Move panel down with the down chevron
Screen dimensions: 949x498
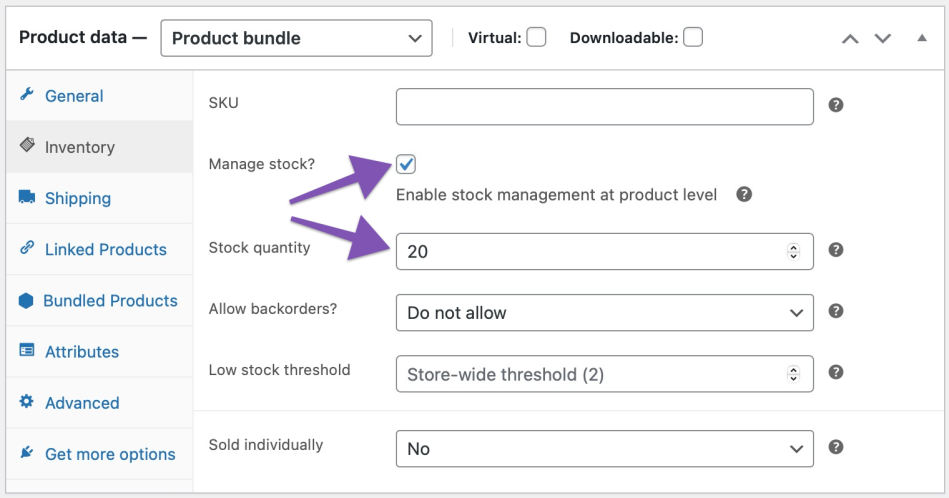[883, 38]
